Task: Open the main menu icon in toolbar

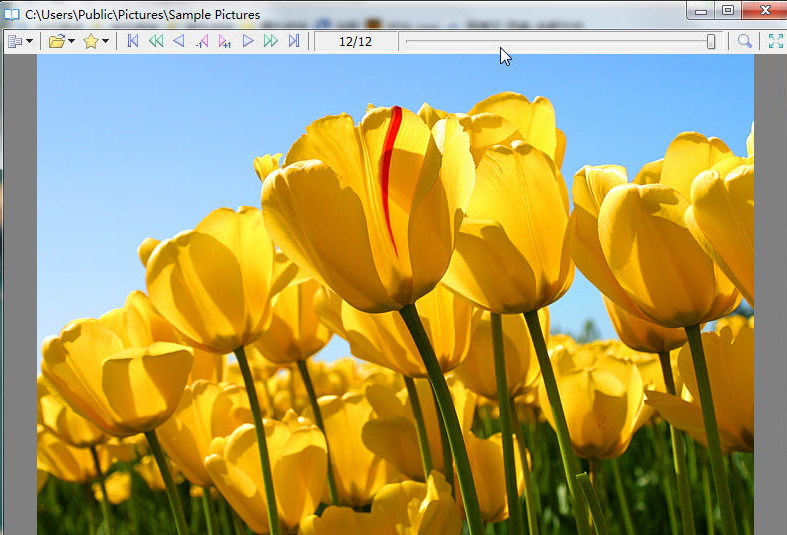Action: pyautogui.click(x=15, y=41)
